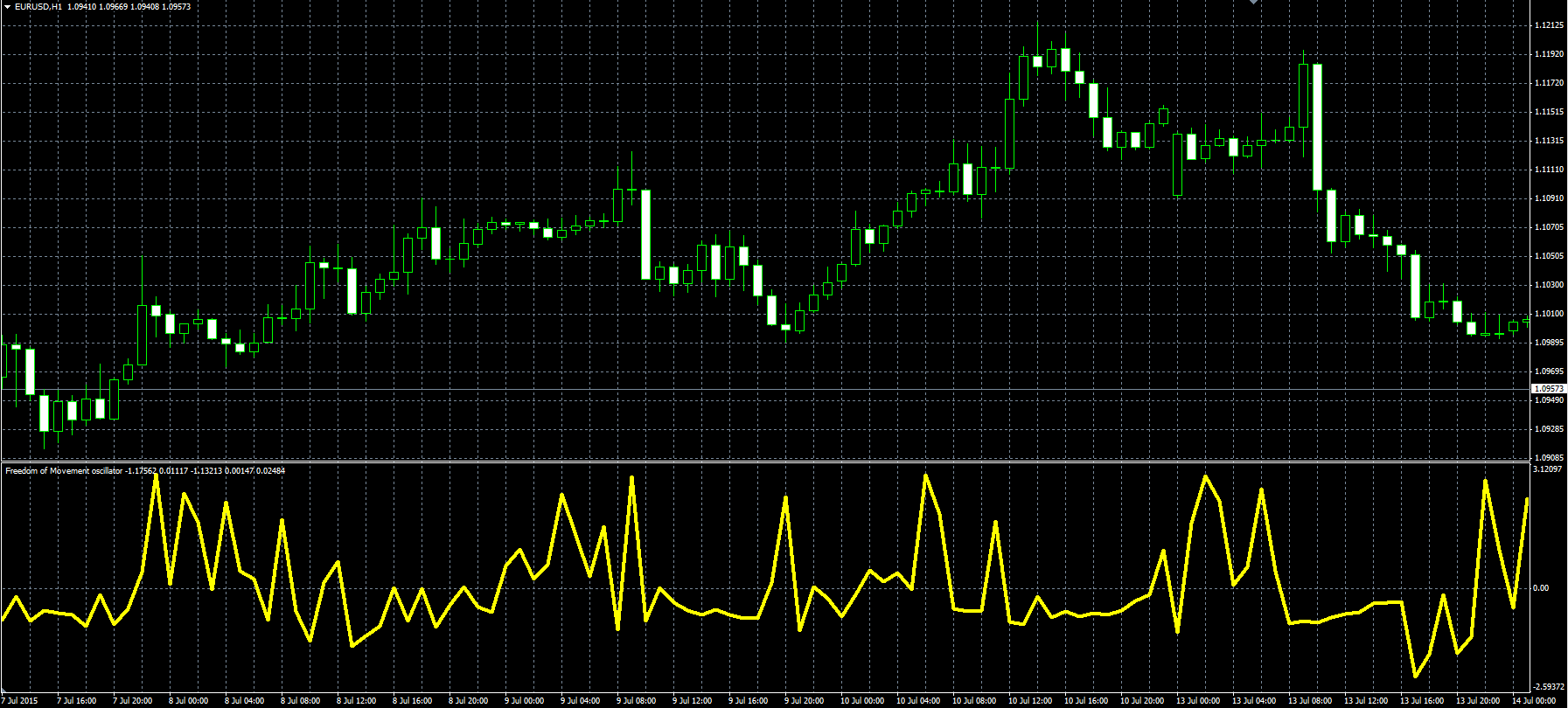This screenshot has height=708, width=1568.
Task: Click the 1.09285 price scale value
Action: [1549, 429]
